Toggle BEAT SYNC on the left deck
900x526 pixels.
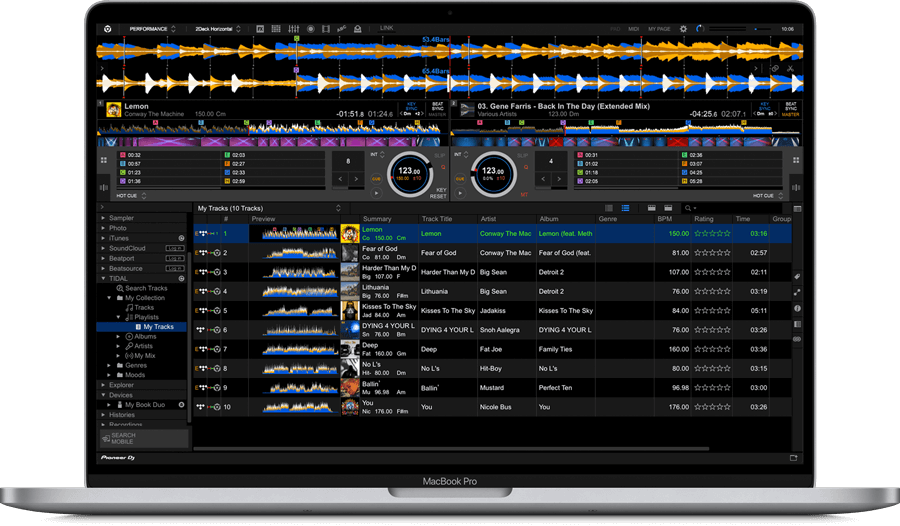[437, 108]
